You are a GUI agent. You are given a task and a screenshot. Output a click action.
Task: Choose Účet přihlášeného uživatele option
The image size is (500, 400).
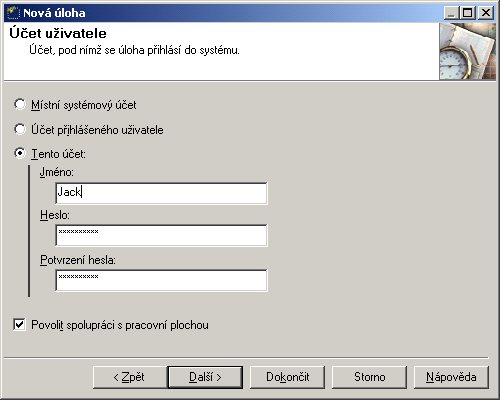pos(20,129)
